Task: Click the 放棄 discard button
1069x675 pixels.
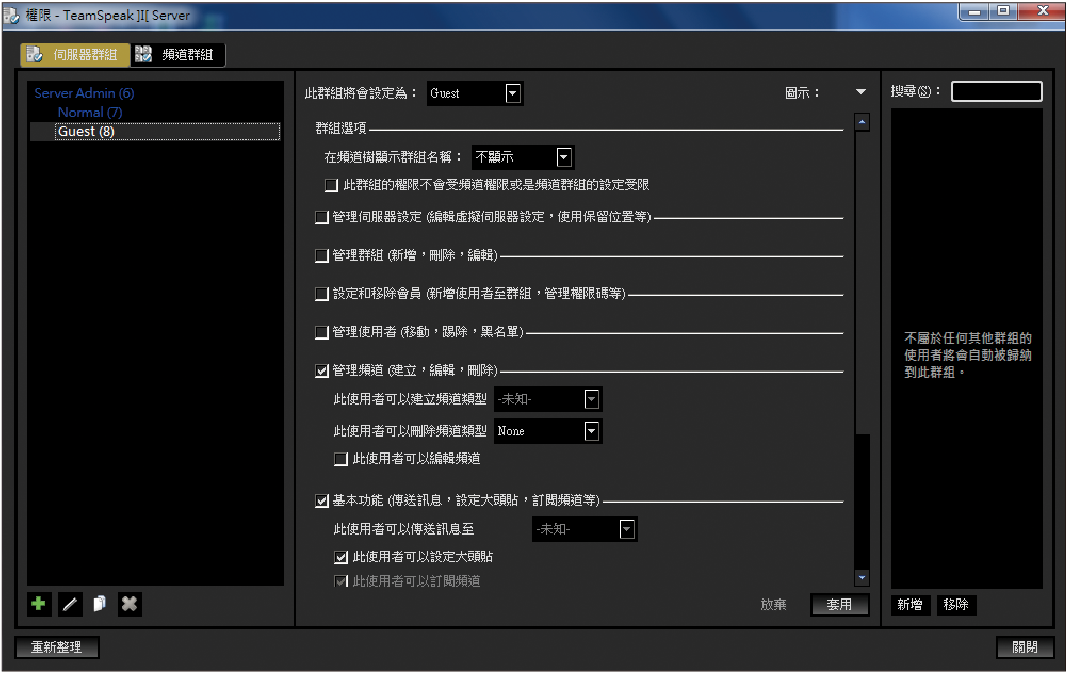Action: click(773, 605)
